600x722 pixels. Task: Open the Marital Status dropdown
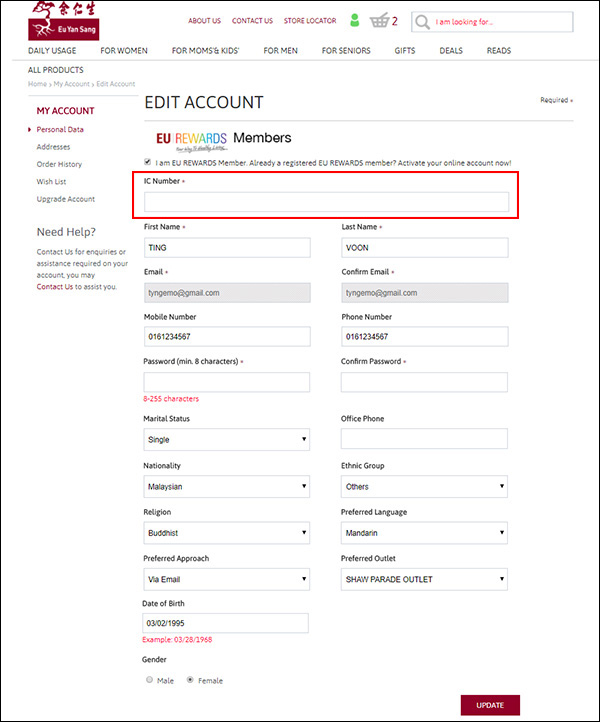coord(227,439)
